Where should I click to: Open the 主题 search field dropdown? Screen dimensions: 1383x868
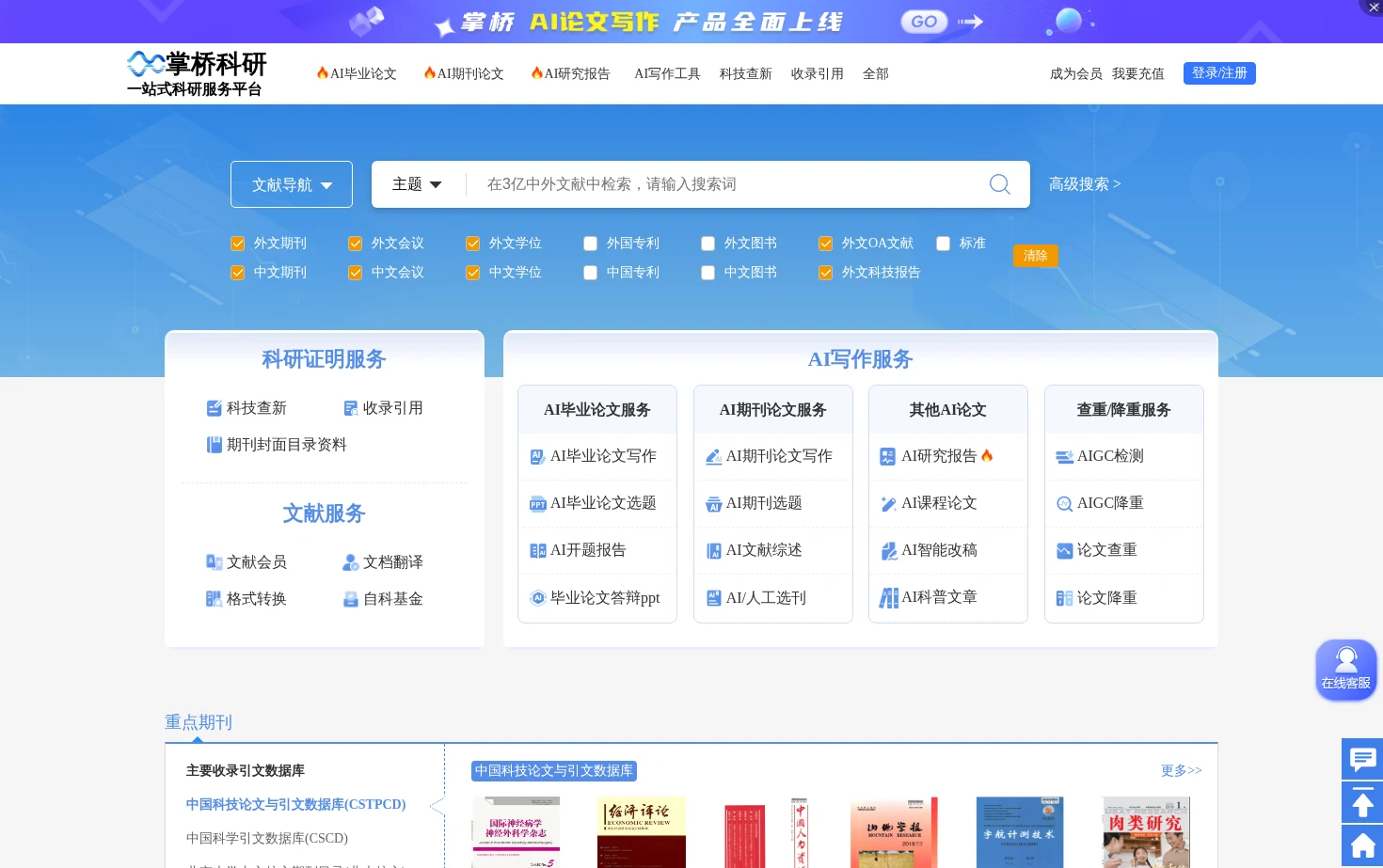[417, 184]
